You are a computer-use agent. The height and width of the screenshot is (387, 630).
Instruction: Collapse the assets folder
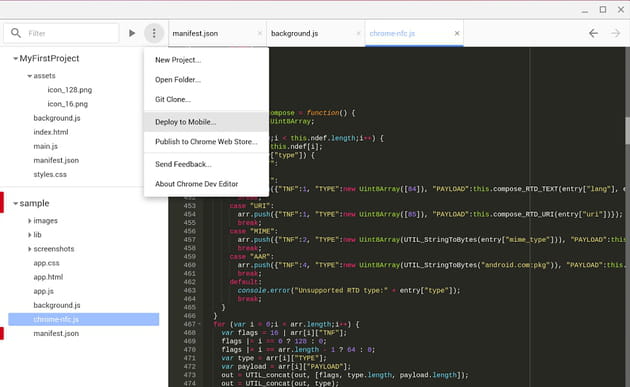point(29,76)
